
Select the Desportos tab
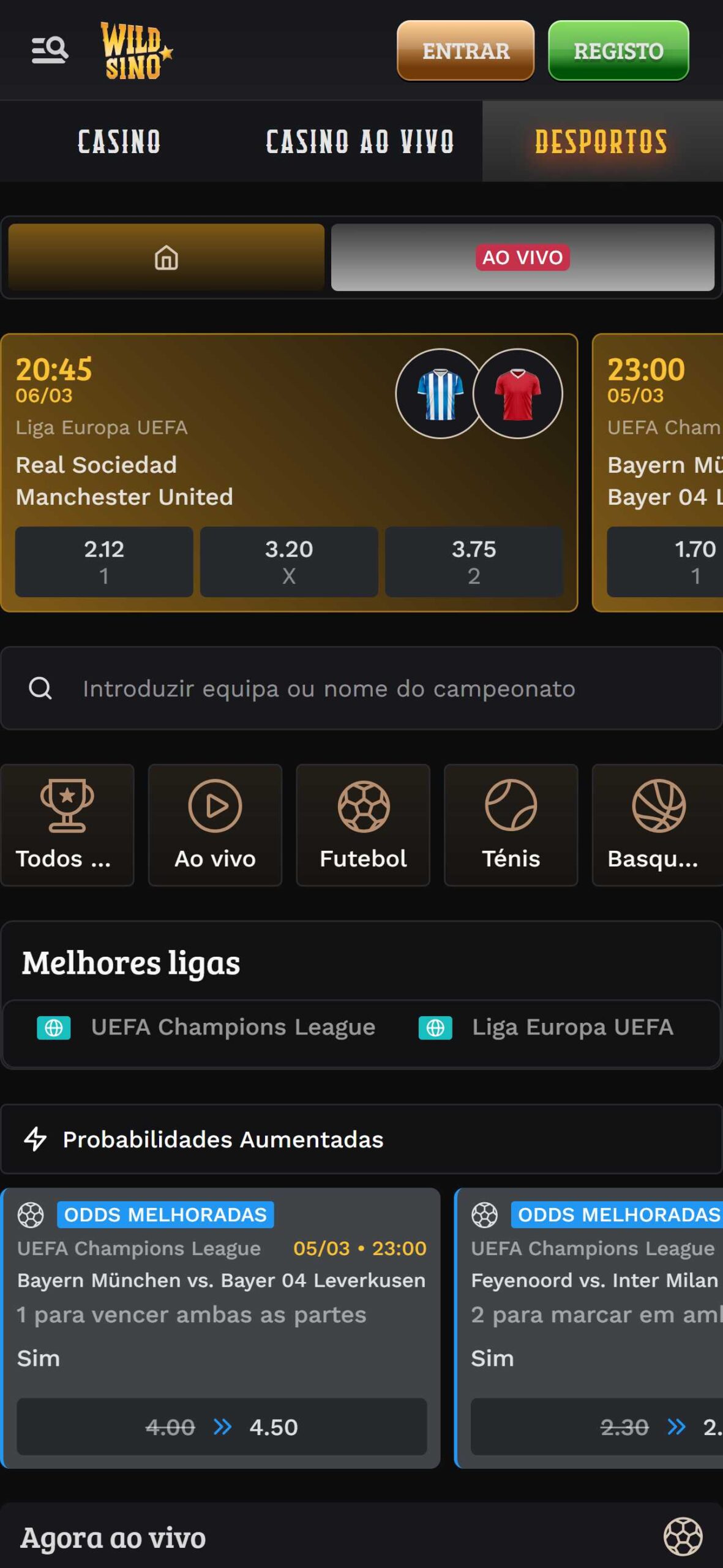click(x=601, y=141)
